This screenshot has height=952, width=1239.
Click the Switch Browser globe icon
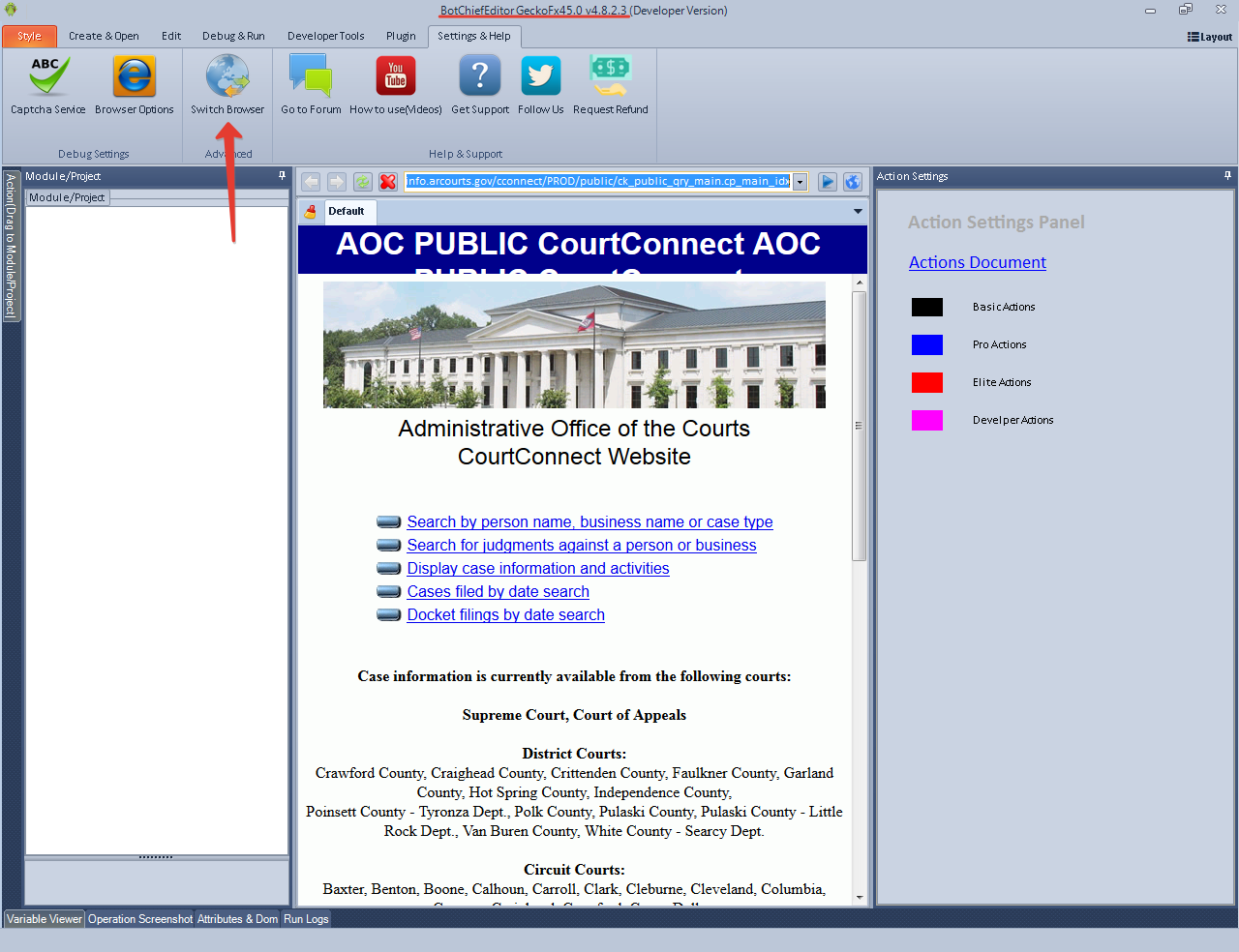tap(227, 77)
